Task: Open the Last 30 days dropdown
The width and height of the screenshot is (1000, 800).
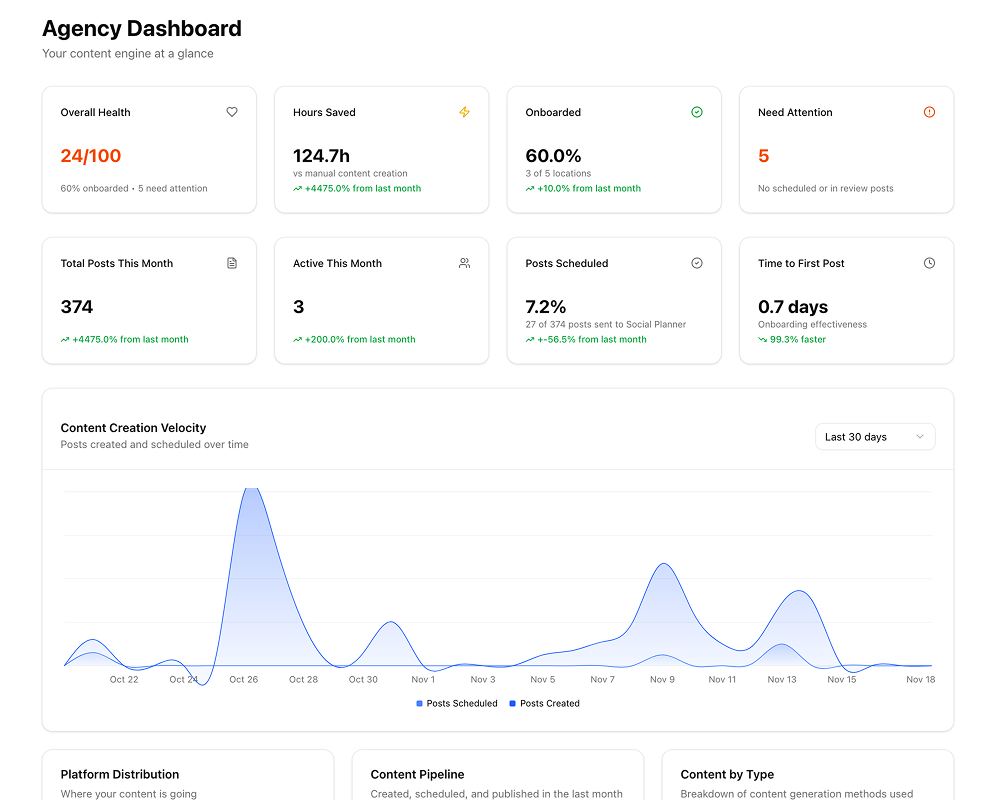Action: (x=875, y=436)
